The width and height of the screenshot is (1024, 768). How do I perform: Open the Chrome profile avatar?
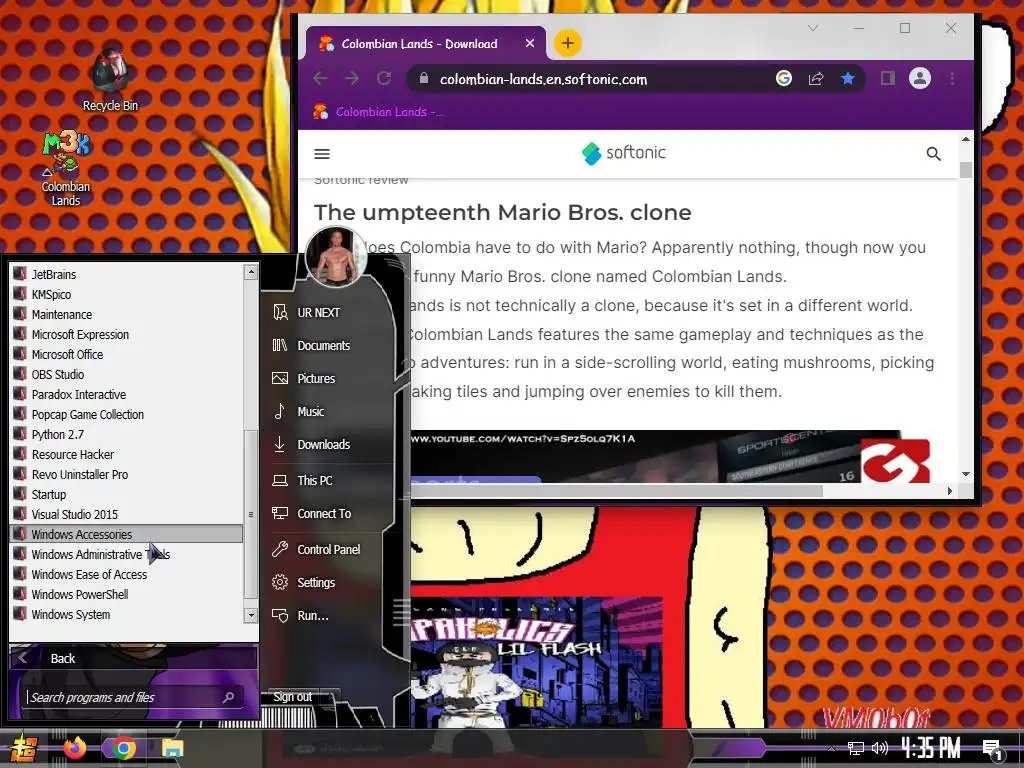(x=920, y=78)
